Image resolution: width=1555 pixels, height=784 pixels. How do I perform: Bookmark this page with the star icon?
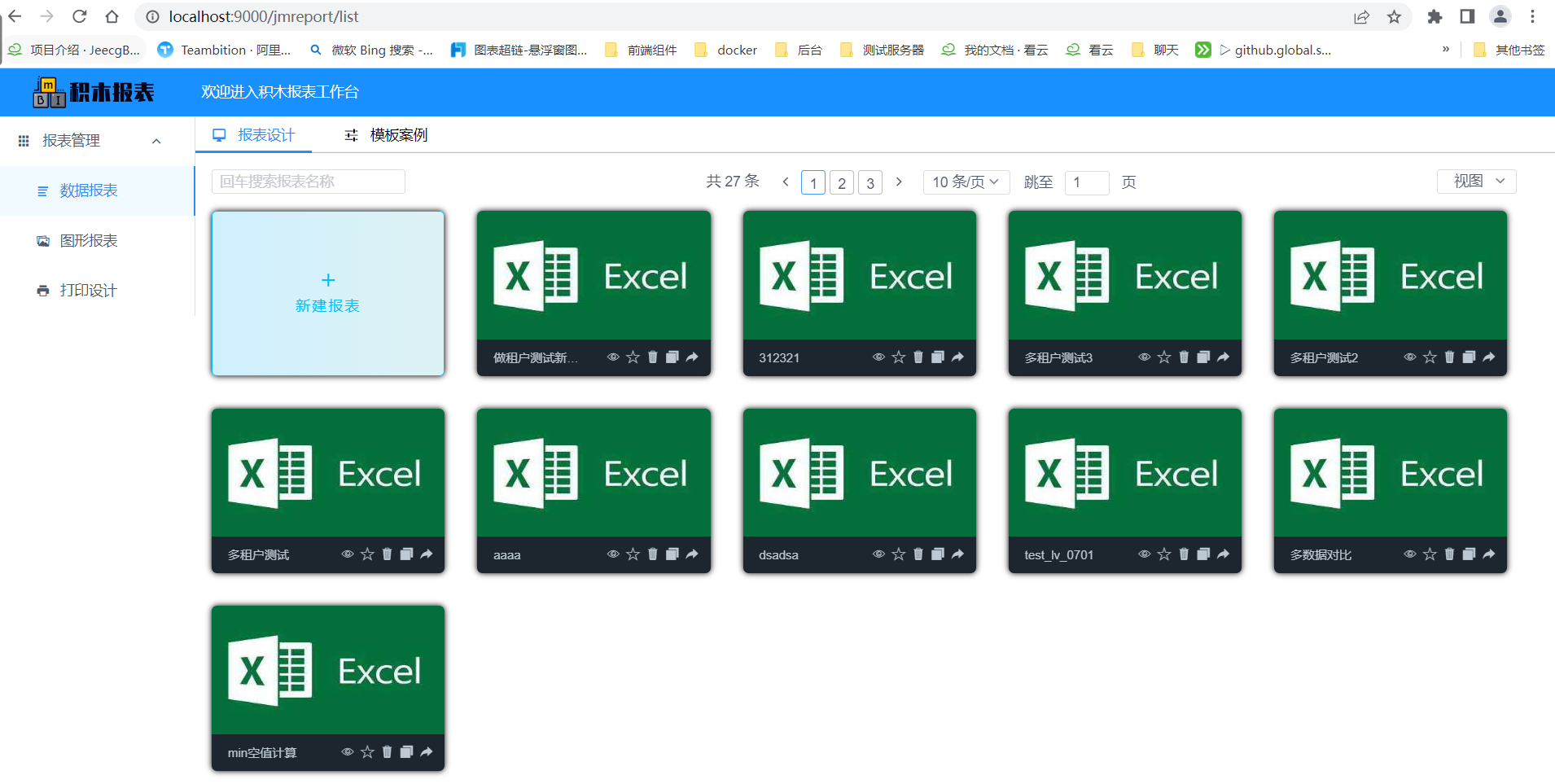click(1394, 16)
